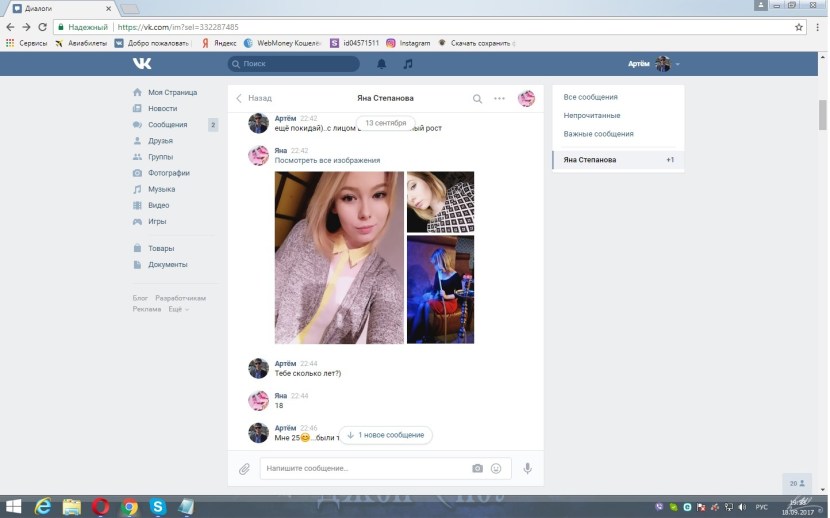The image size is (830, 518).
Task: Go back using 'Назад' link
Action: pos(254,99)
